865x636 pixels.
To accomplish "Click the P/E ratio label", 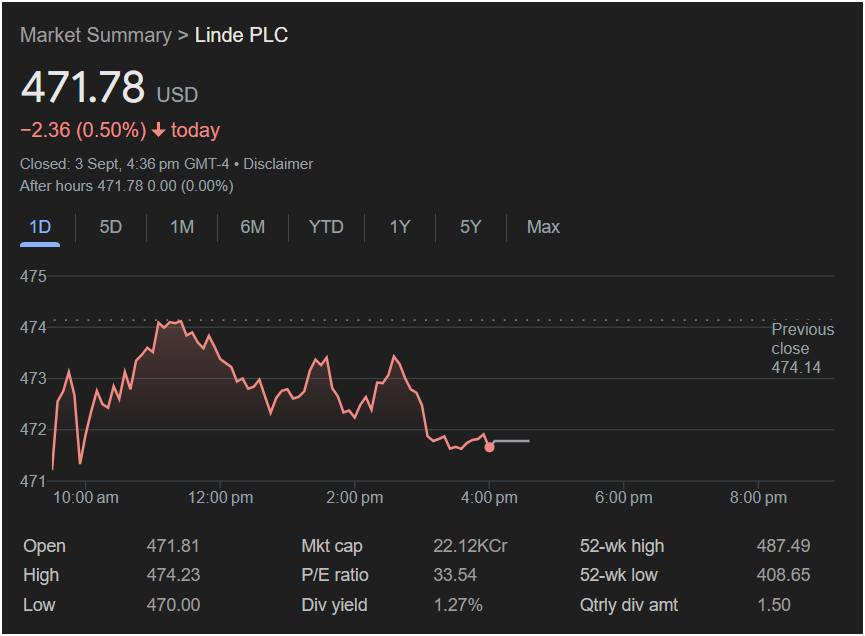I will (335, 575).
